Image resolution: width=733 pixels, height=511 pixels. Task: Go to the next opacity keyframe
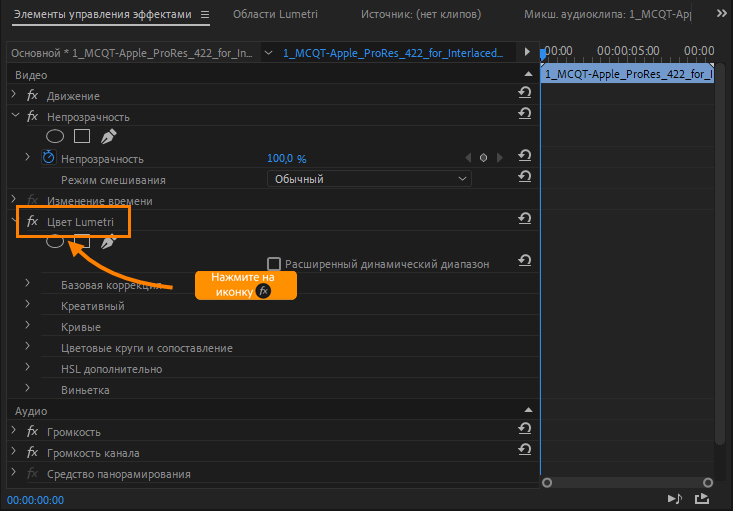500,158
